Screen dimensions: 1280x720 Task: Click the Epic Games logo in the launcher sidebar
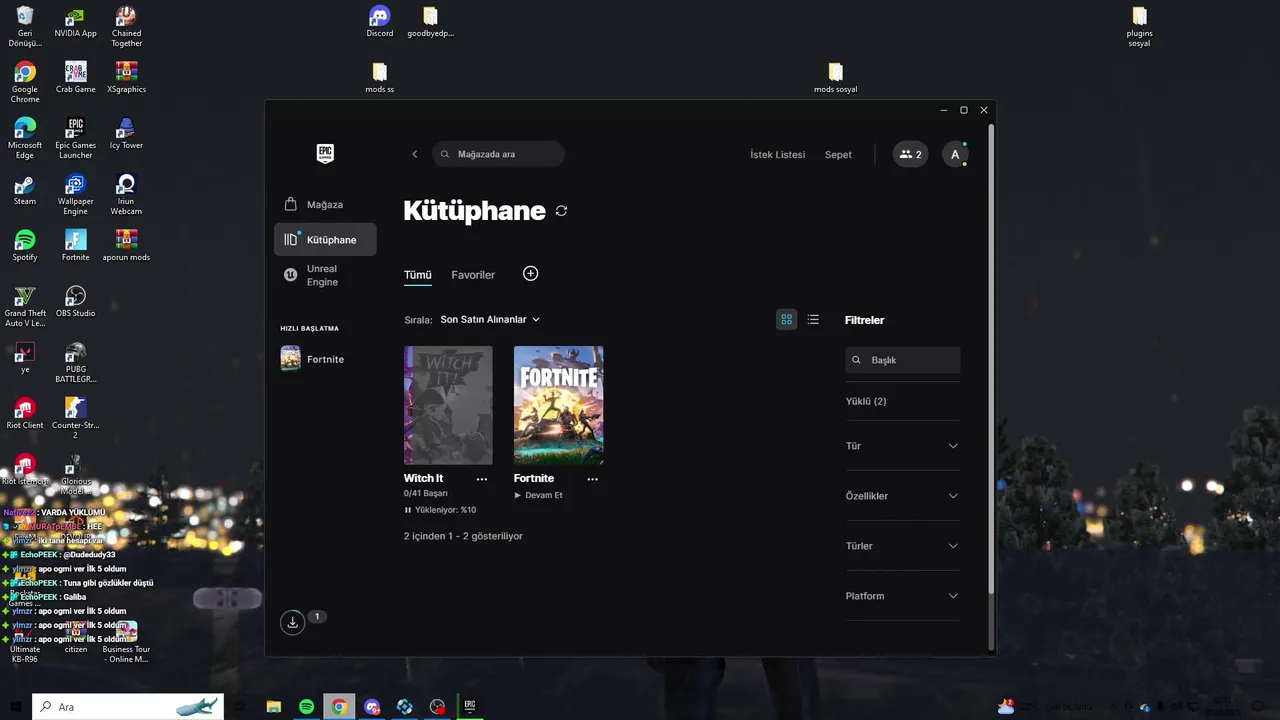pos(325,153)
